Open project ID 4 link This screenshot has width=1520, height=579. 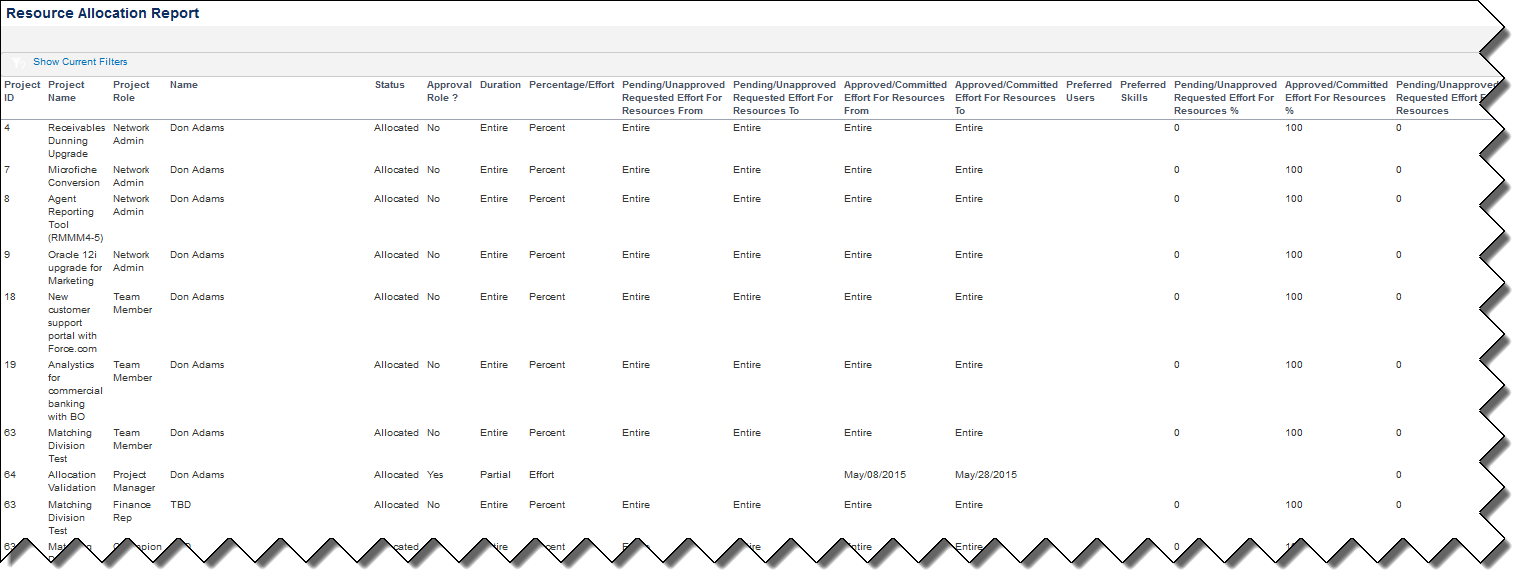(x=7, y=128)
